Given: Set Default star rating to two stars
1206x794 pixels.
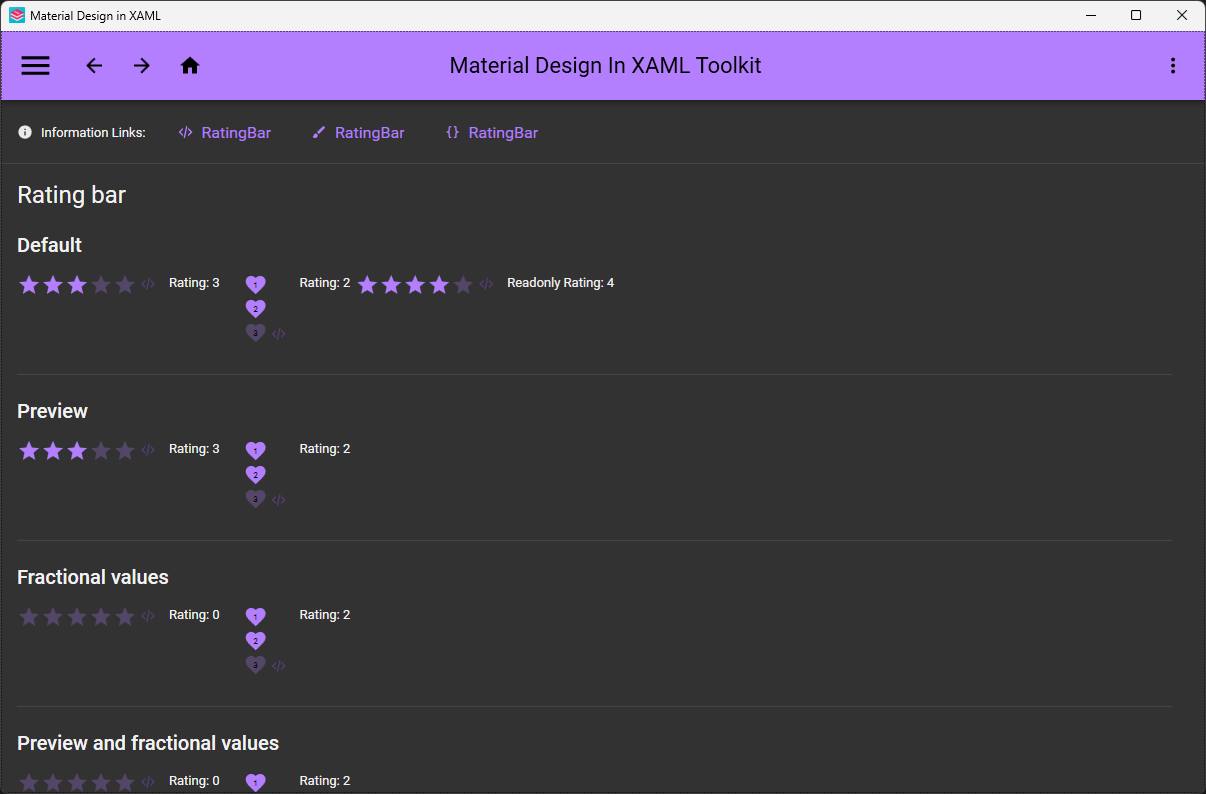Looking at the screenshot, I should (53, 285).
